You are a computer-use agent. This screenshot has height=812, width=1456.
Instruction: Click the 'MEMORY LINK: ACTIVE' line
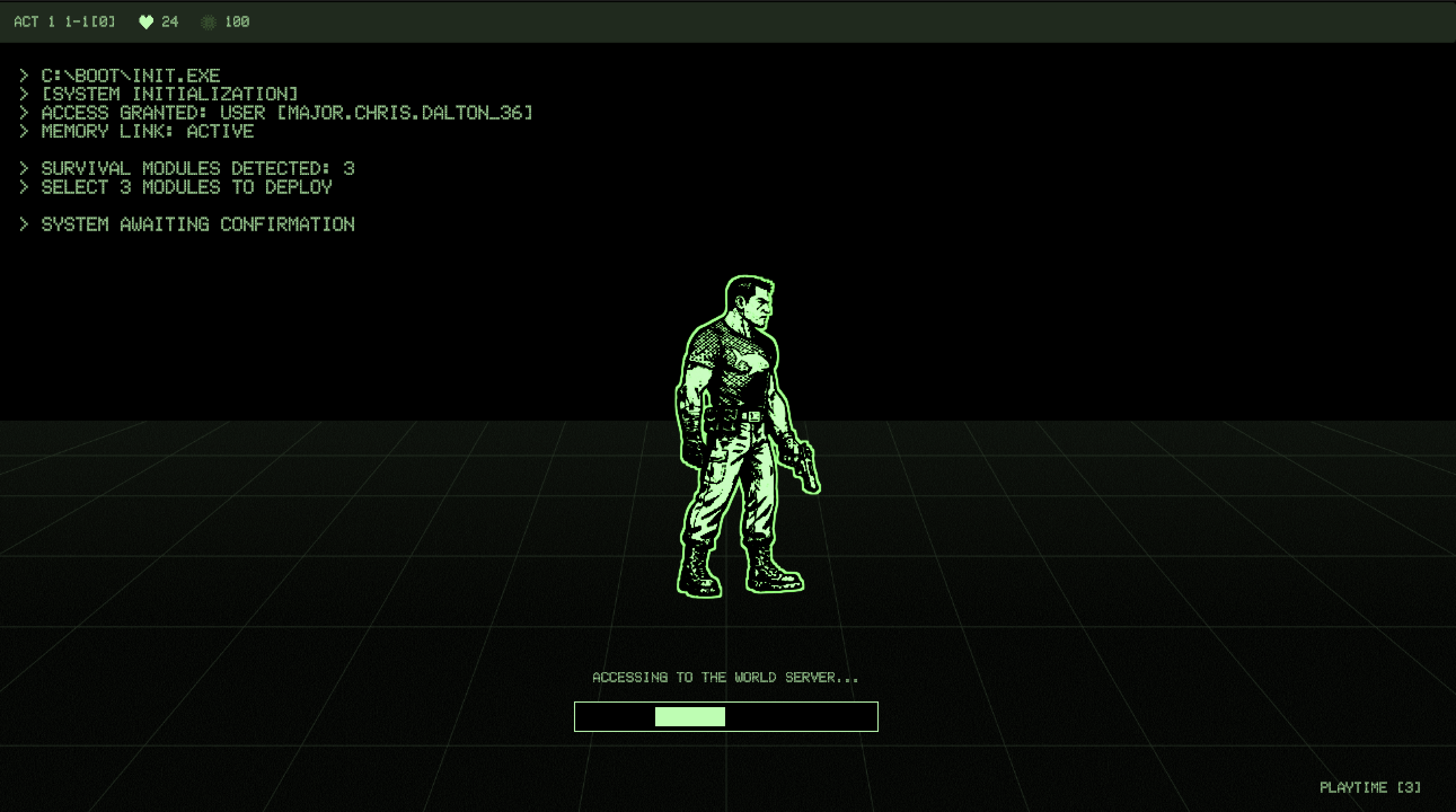click(147, 131)
